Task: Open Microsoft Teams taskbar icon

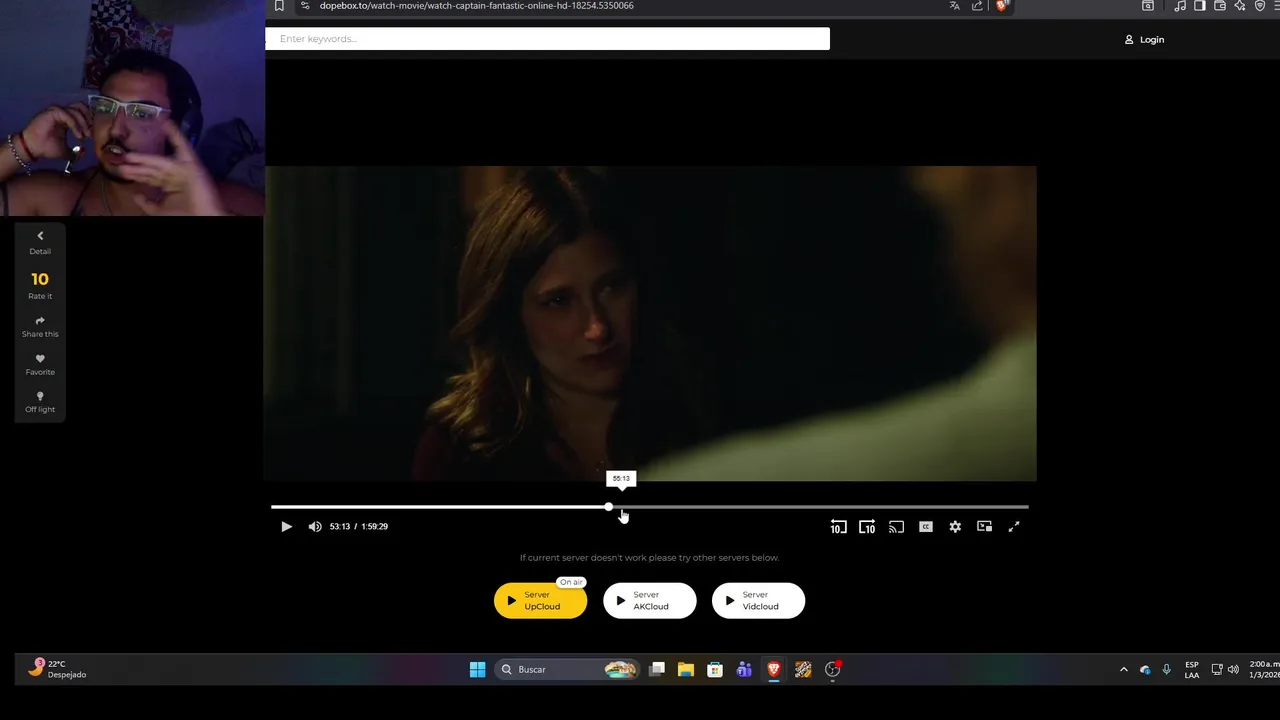Action: tap(744, 670)
